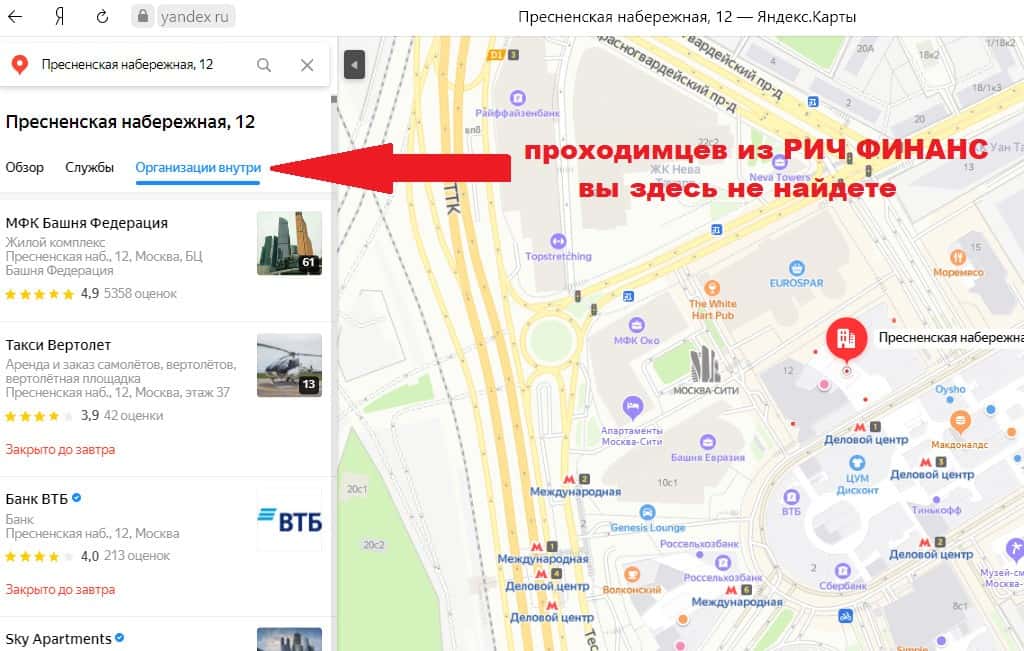1024x651 pixels.
Task: Click The White Hart Pub map marker
Action: (712, 287)
